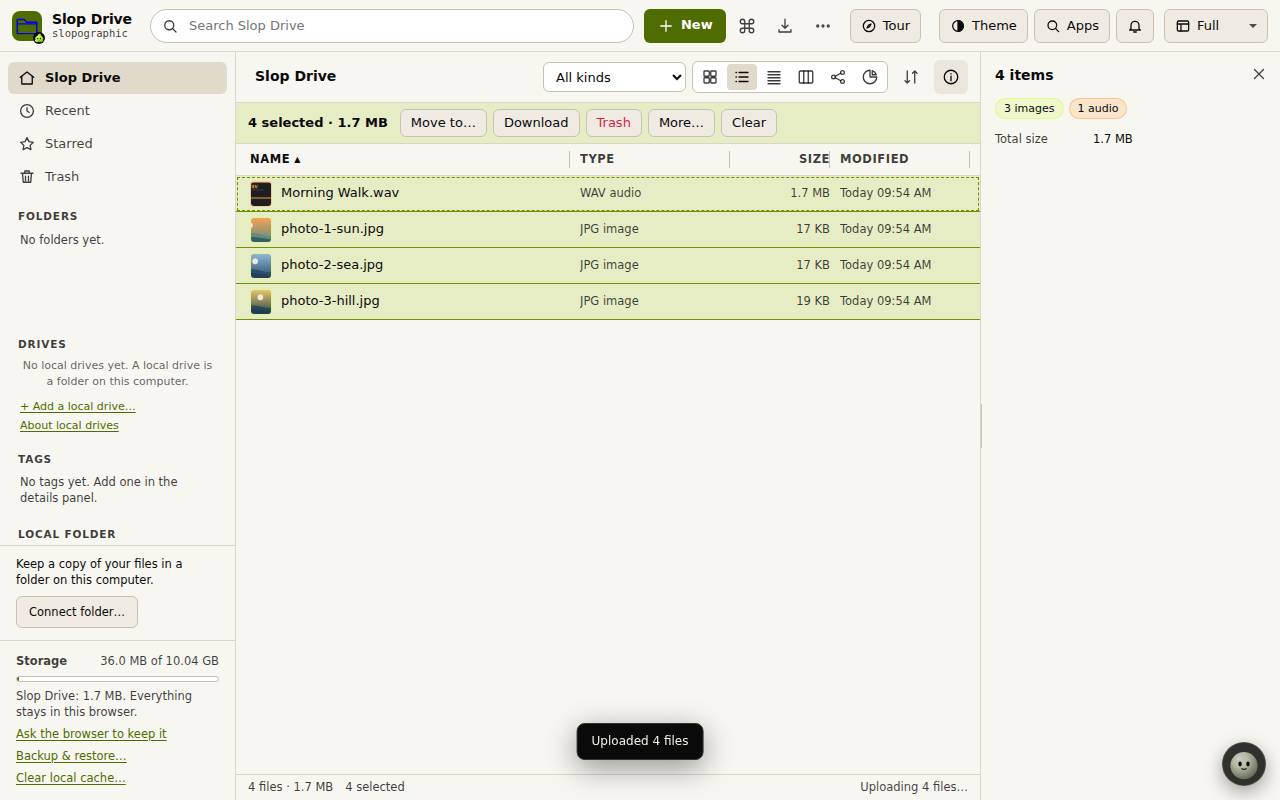Click the download icon in top bar

click(785, 26)
